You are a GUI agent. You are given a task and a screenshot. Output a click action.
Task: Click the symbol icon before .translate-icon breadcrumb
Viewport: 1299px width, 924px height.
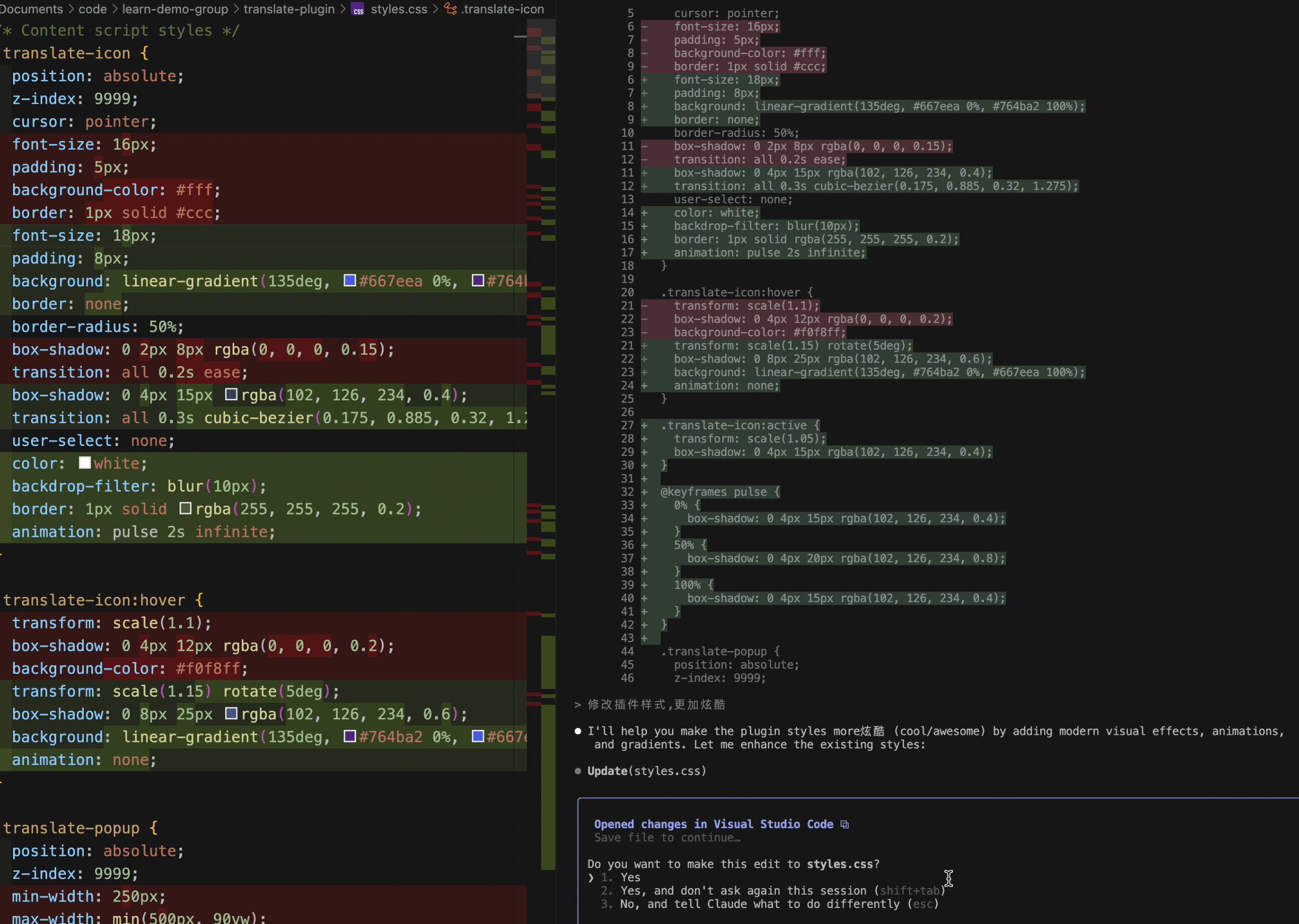tap(450, 9)
